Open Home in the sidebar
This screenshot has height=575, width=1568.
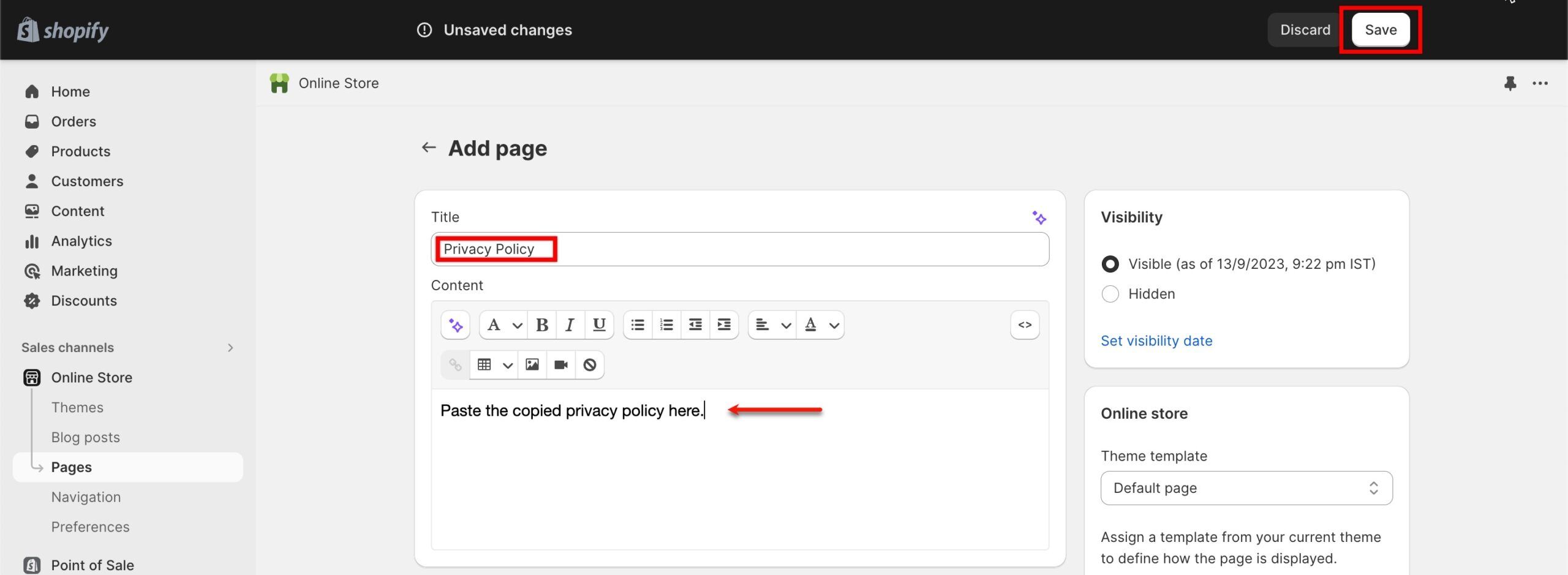(x=70, y=92)
